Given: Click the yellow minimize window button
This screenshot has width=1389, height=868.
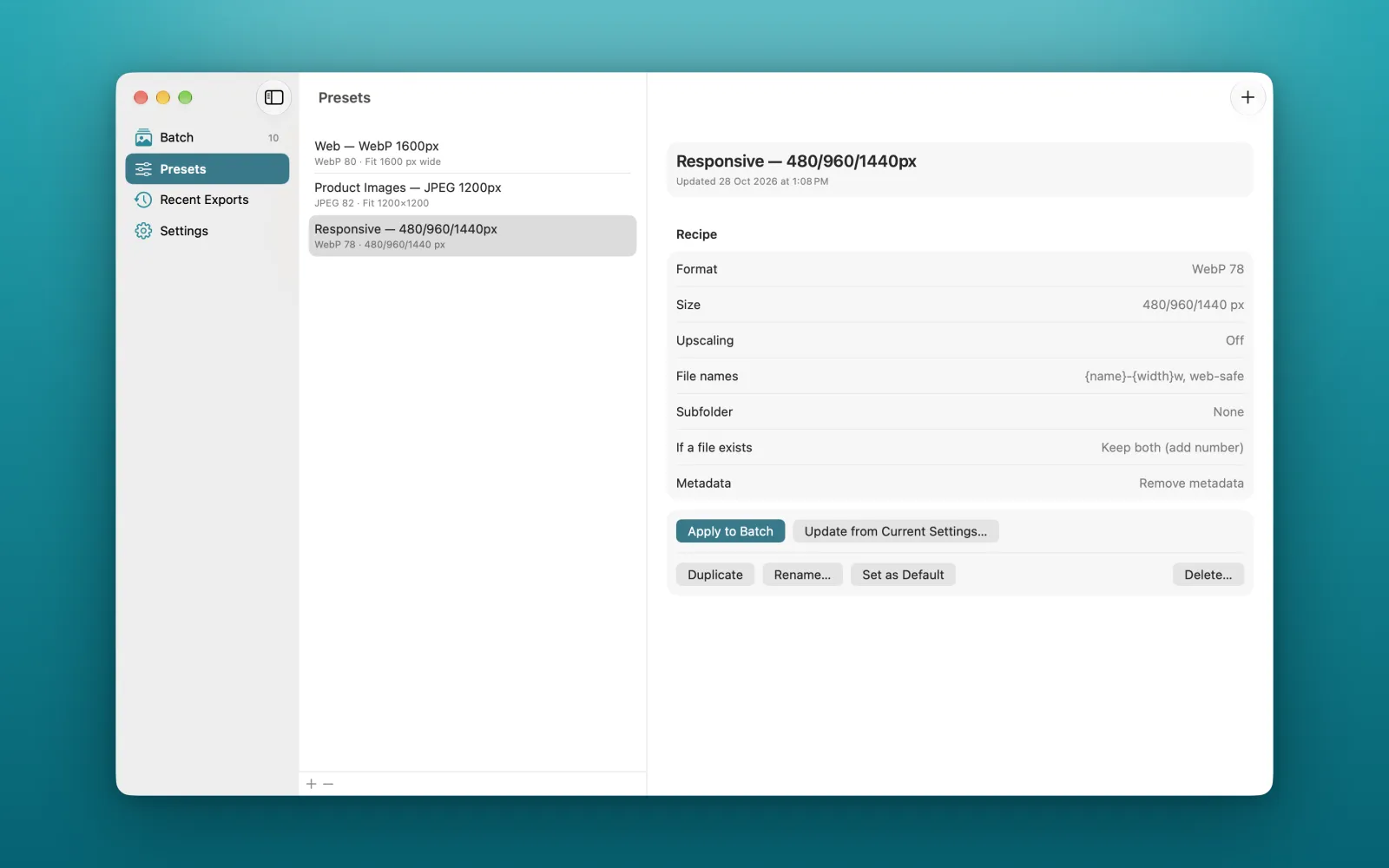Looking at the screenshot, I should click(x=163, y=97).
